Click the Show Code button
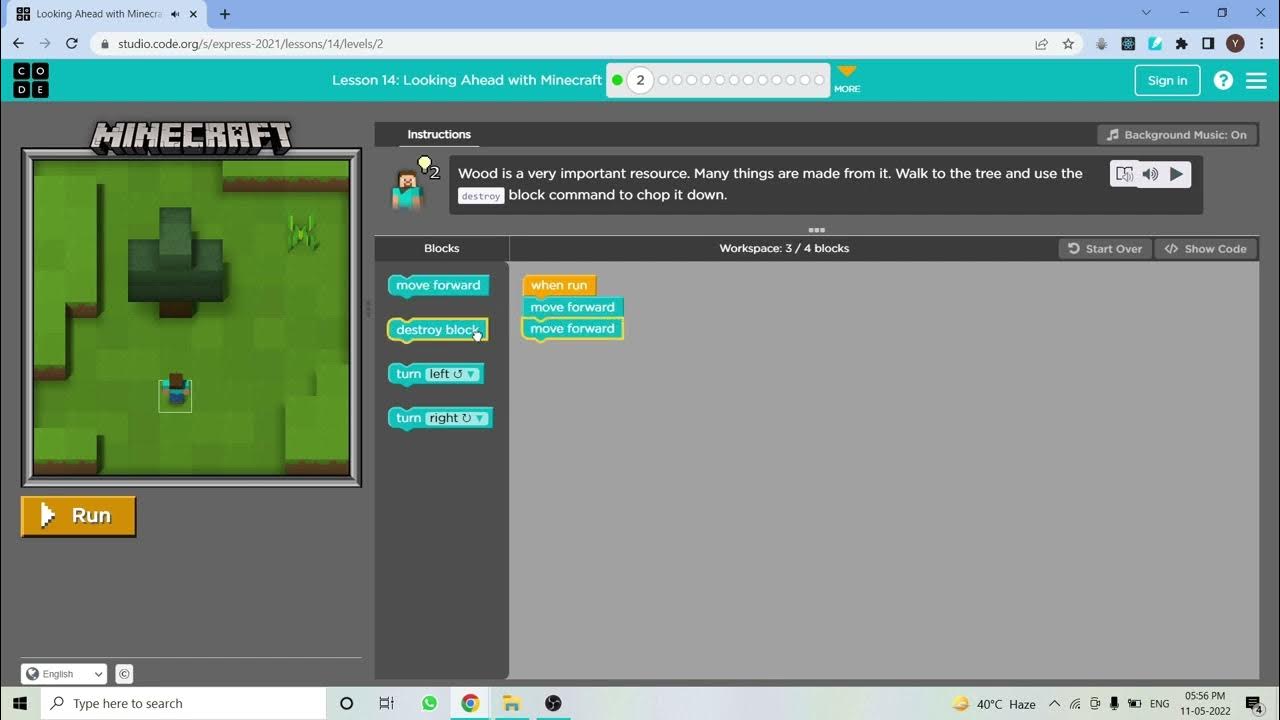Image resolution: width=1280 pixels, height=720 pixels. [x=1206, y=249]
